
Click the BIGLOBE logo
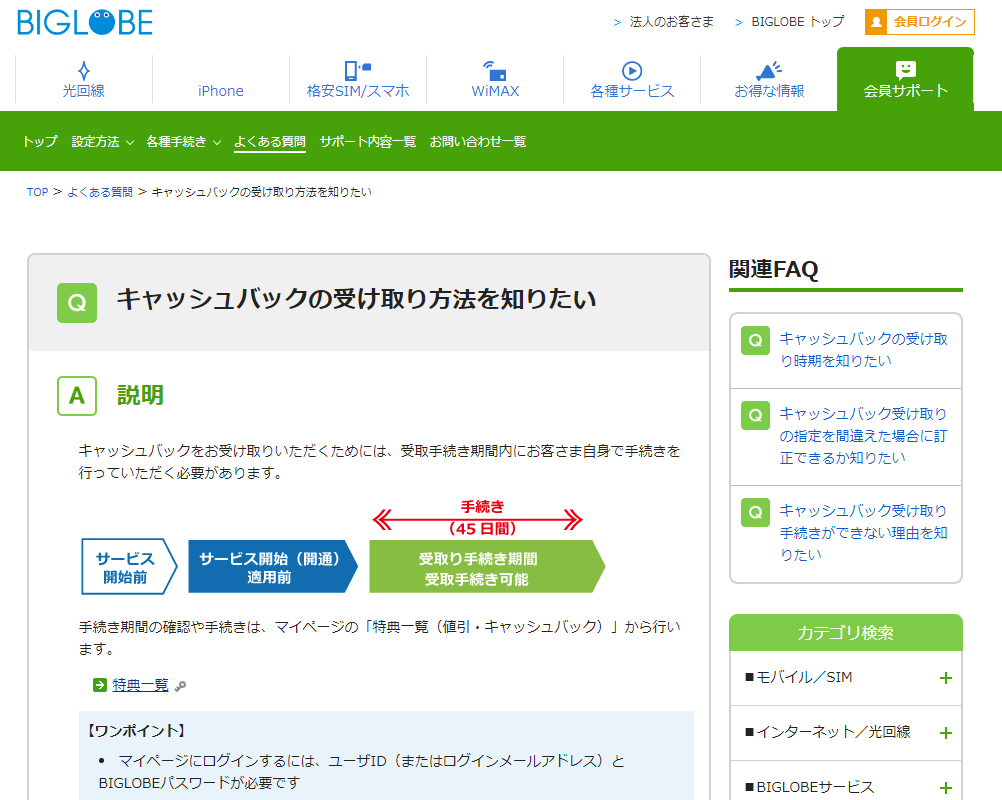tap(85, 22)
